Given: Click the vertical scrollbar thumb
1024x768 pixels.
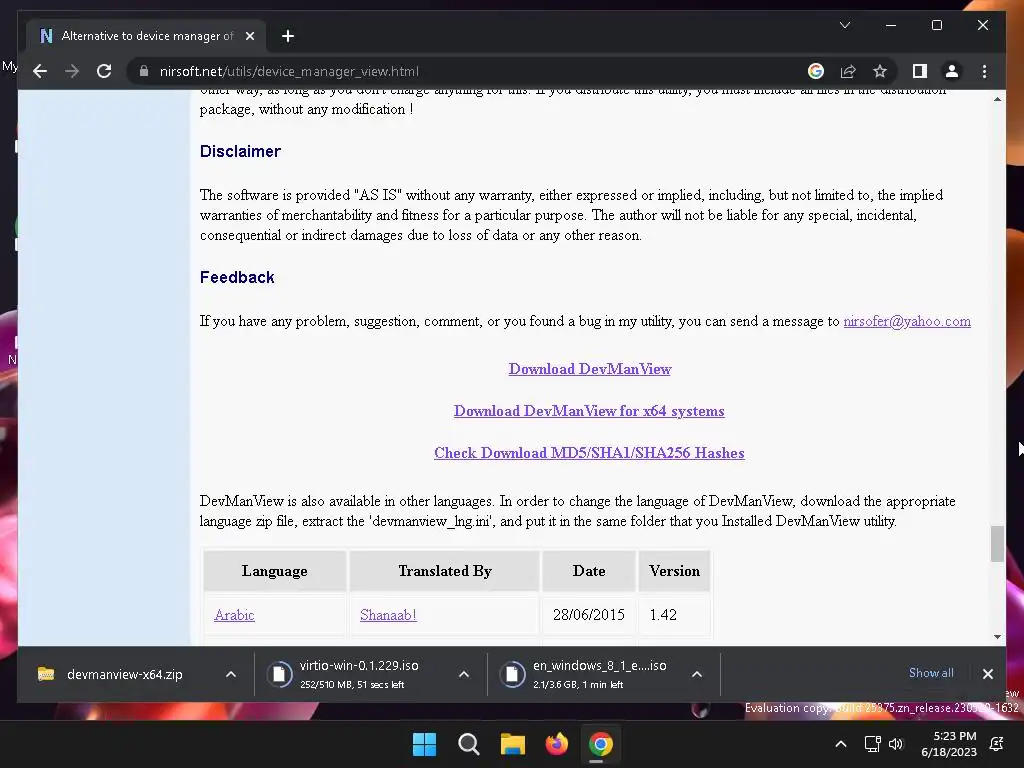Looking at the screenshot, I should point(997,543).
